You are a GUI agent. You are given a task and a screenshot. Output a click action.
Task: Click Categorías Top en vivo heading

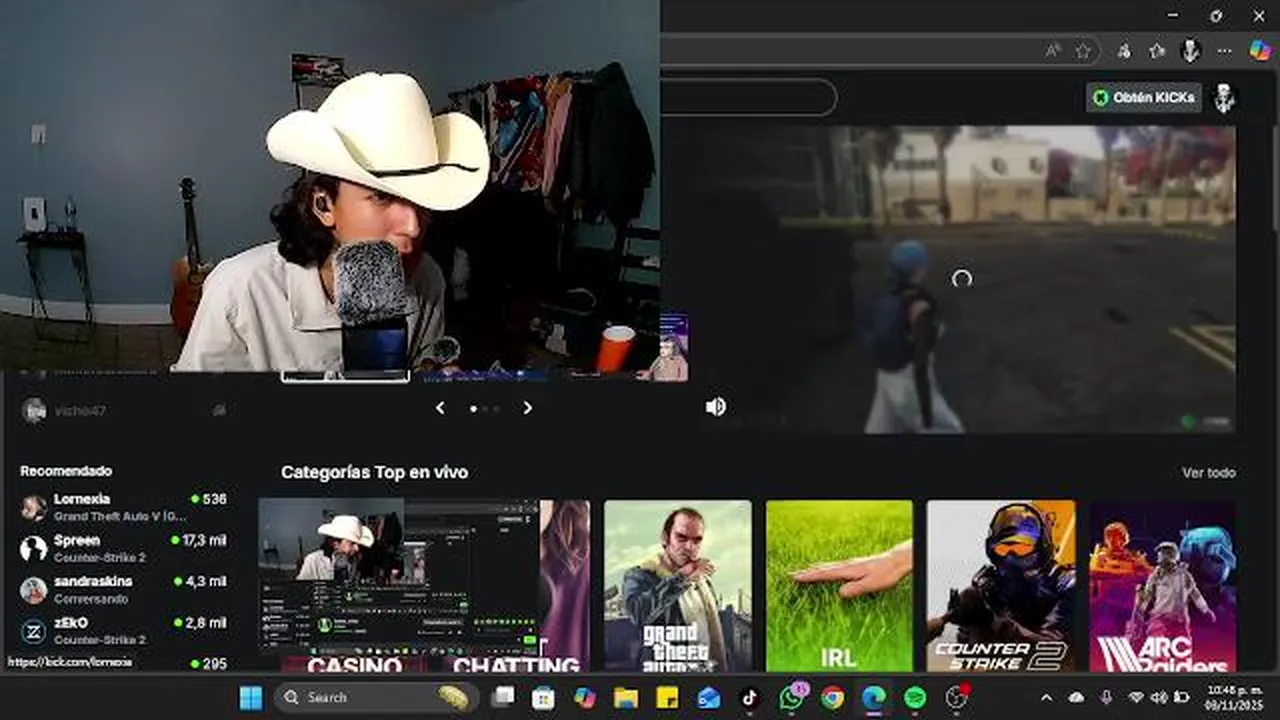(x=374, y=472)
